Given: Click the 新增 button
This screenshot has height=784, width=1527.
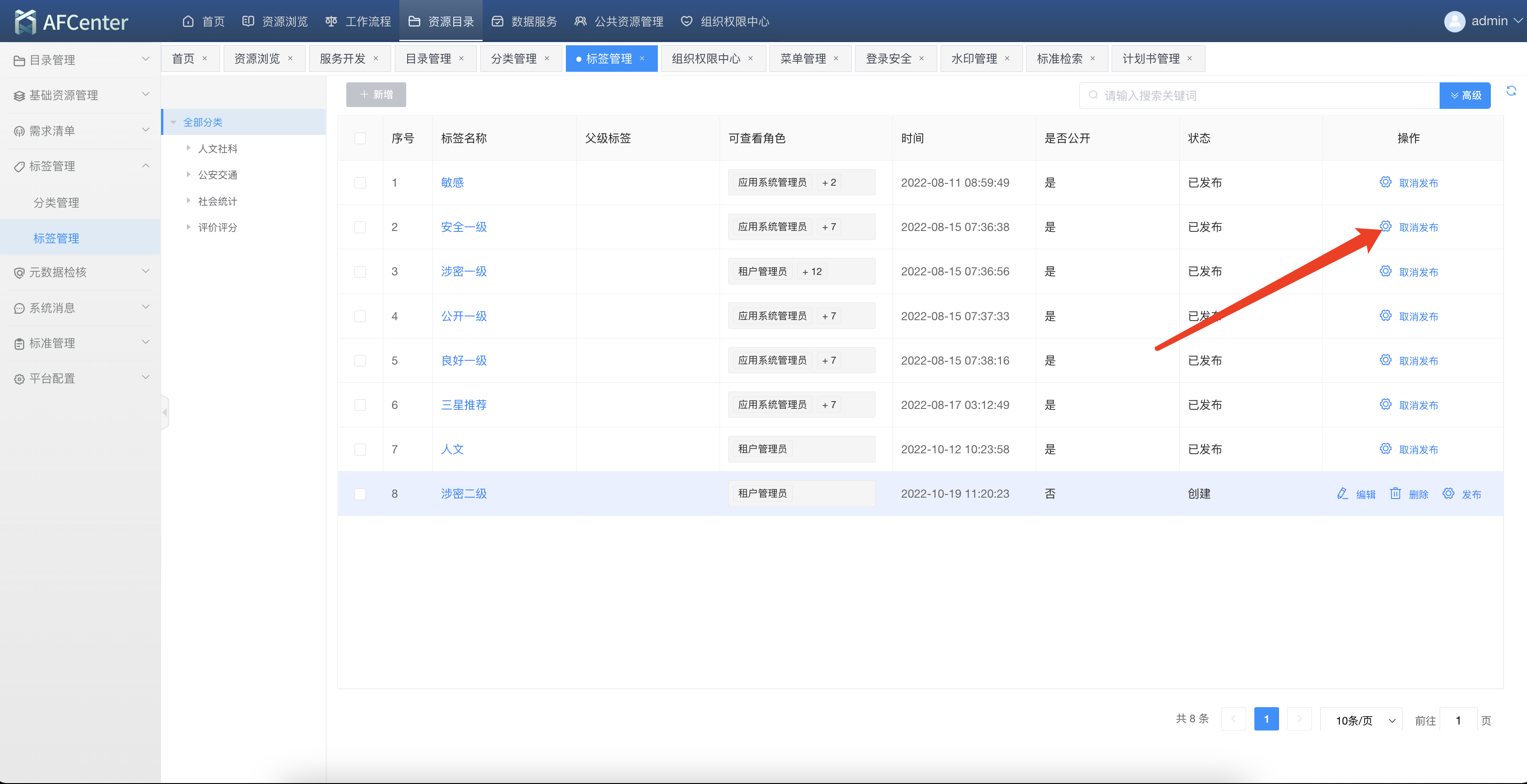Looking at the screenshot, I should [x=376, y=95].
